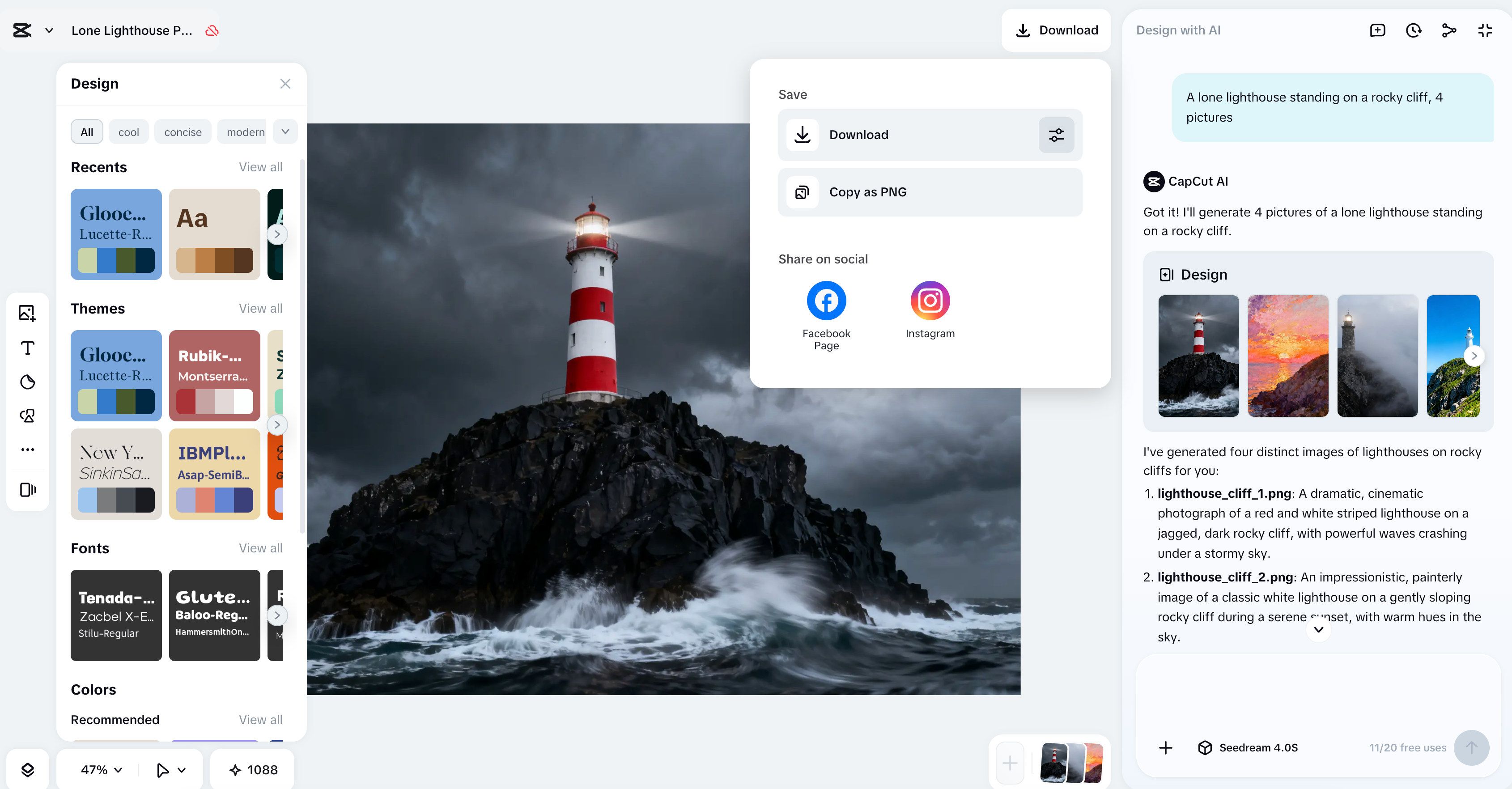Select the Text tool in sidebar
1512x789 pixels.
click(x=27, y=348)
